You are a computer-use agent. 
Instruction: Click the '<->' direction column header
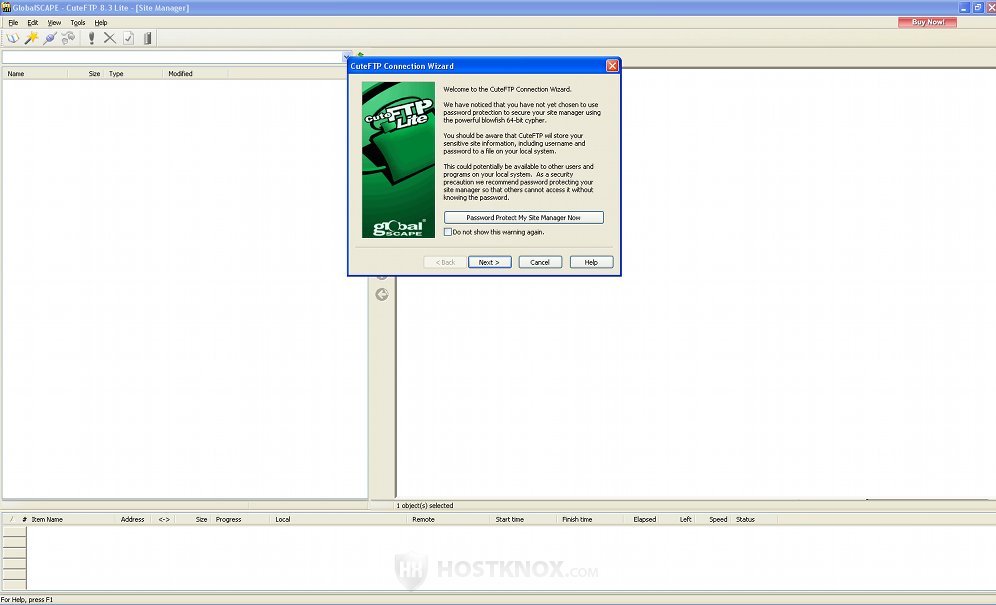(x=164, y=519)
